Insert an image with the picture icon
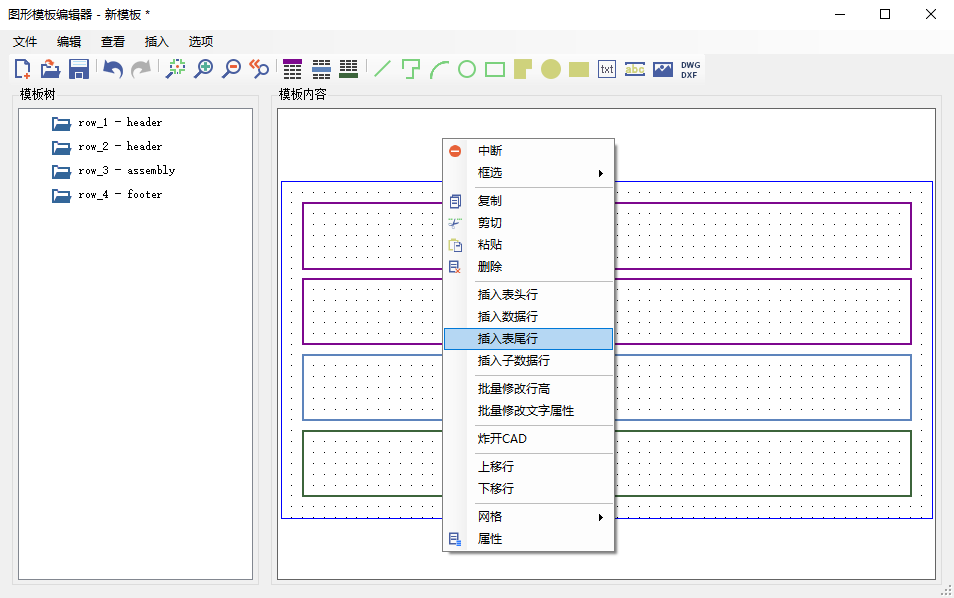Viewport: 954px width, 598px height. 663,69
